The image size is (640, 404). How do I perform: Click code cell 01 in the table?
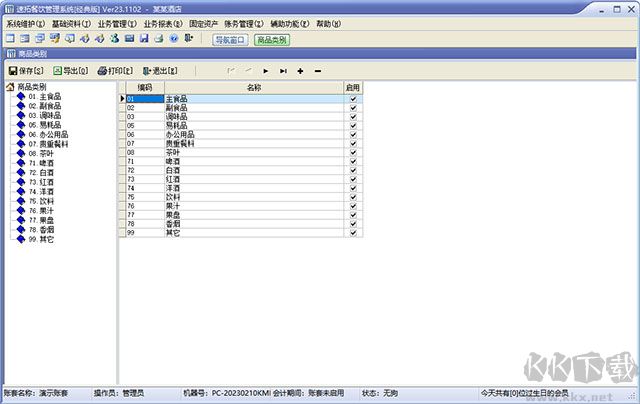pyautogui.click(x=145, y=99)
